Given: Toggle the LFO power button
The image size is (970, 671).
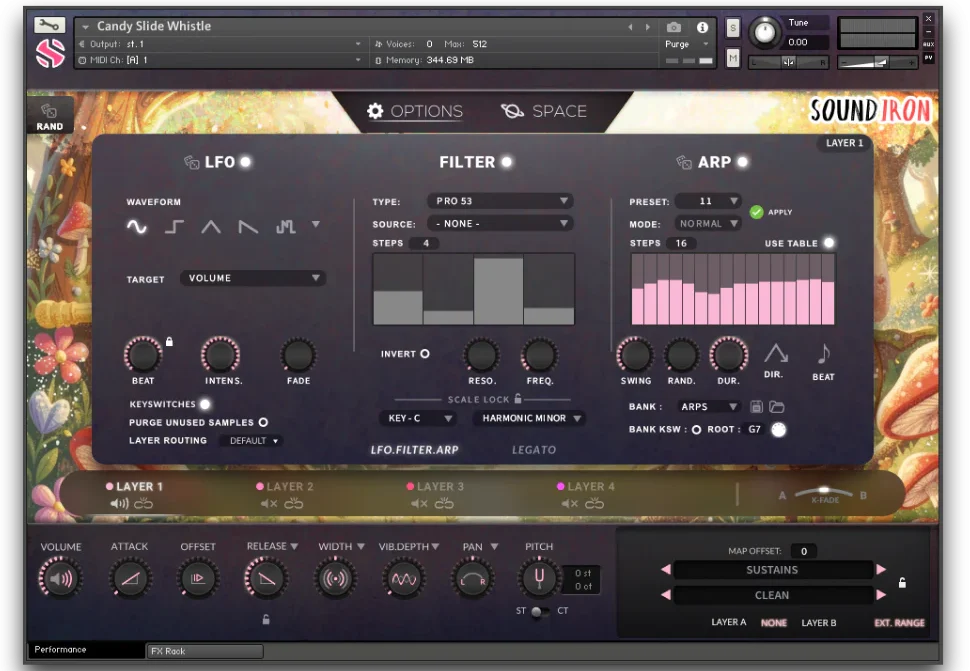Looking at the screenshot, I should [245, 162].
